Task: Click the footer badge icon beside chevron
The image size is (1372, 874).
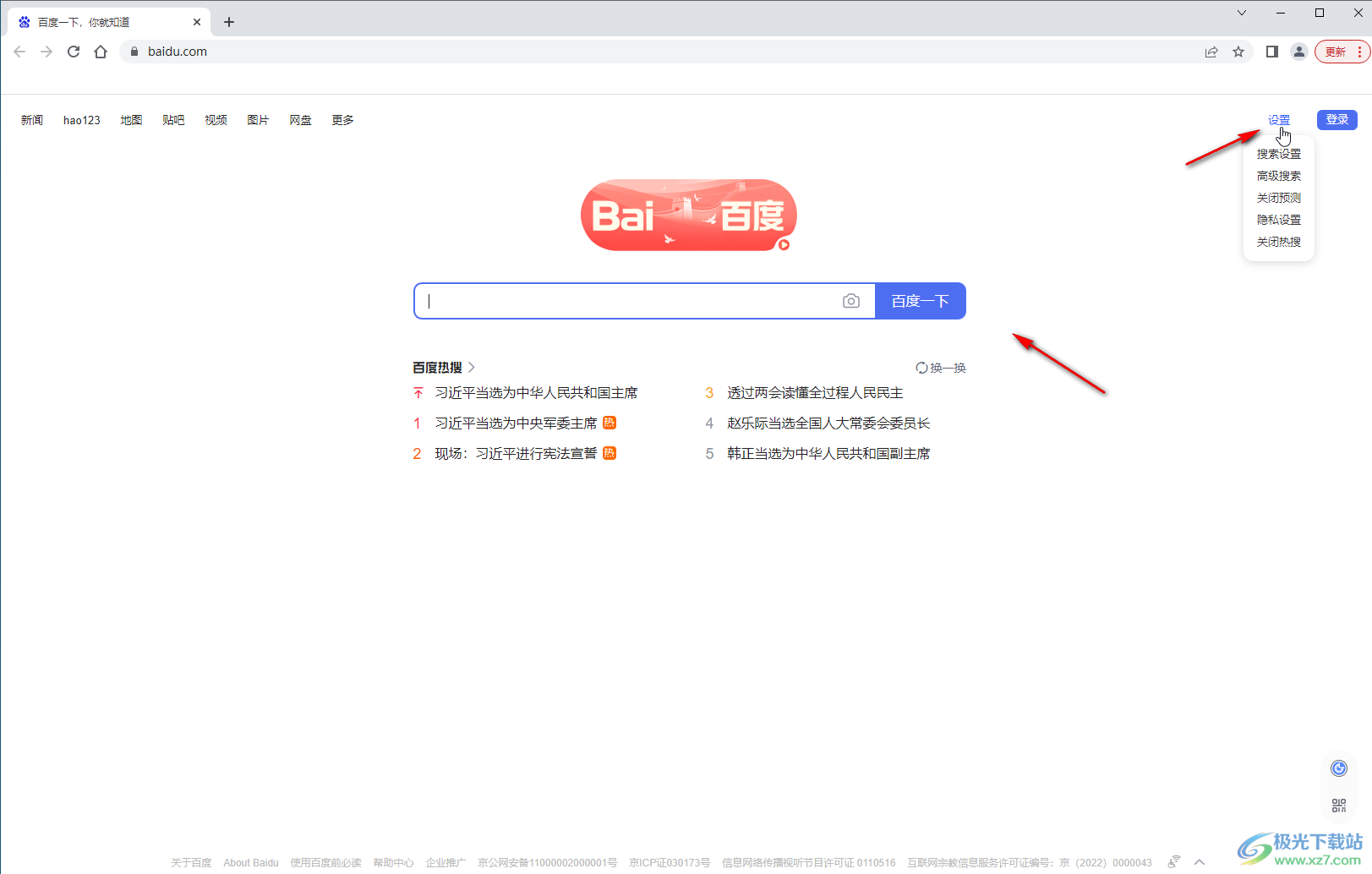Action: coord(1174,862)
